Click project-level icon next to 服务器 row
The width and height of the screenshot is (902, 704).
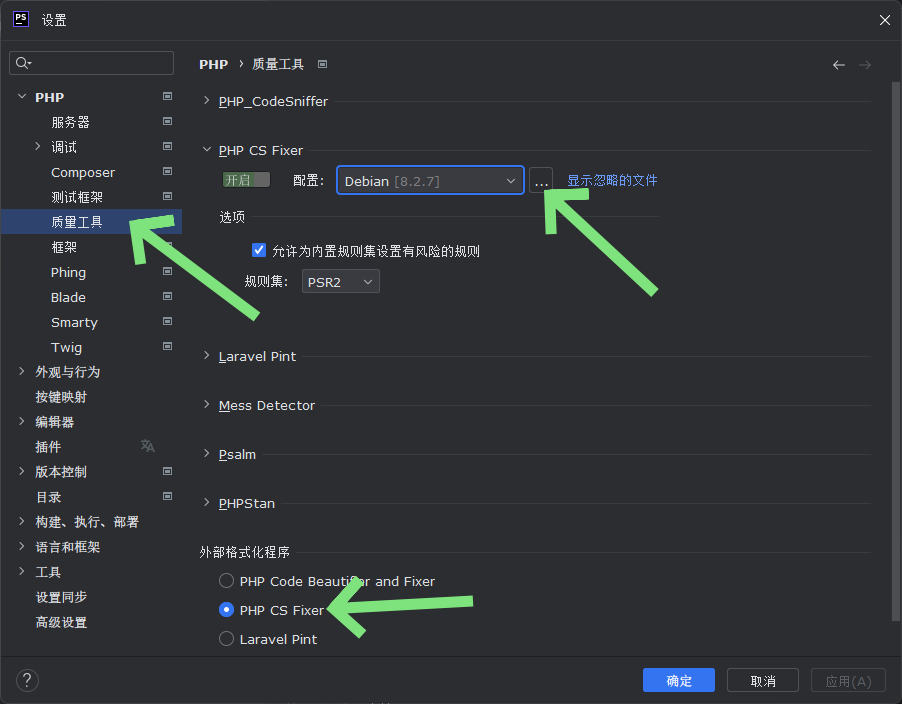click(x=167, y=121)
